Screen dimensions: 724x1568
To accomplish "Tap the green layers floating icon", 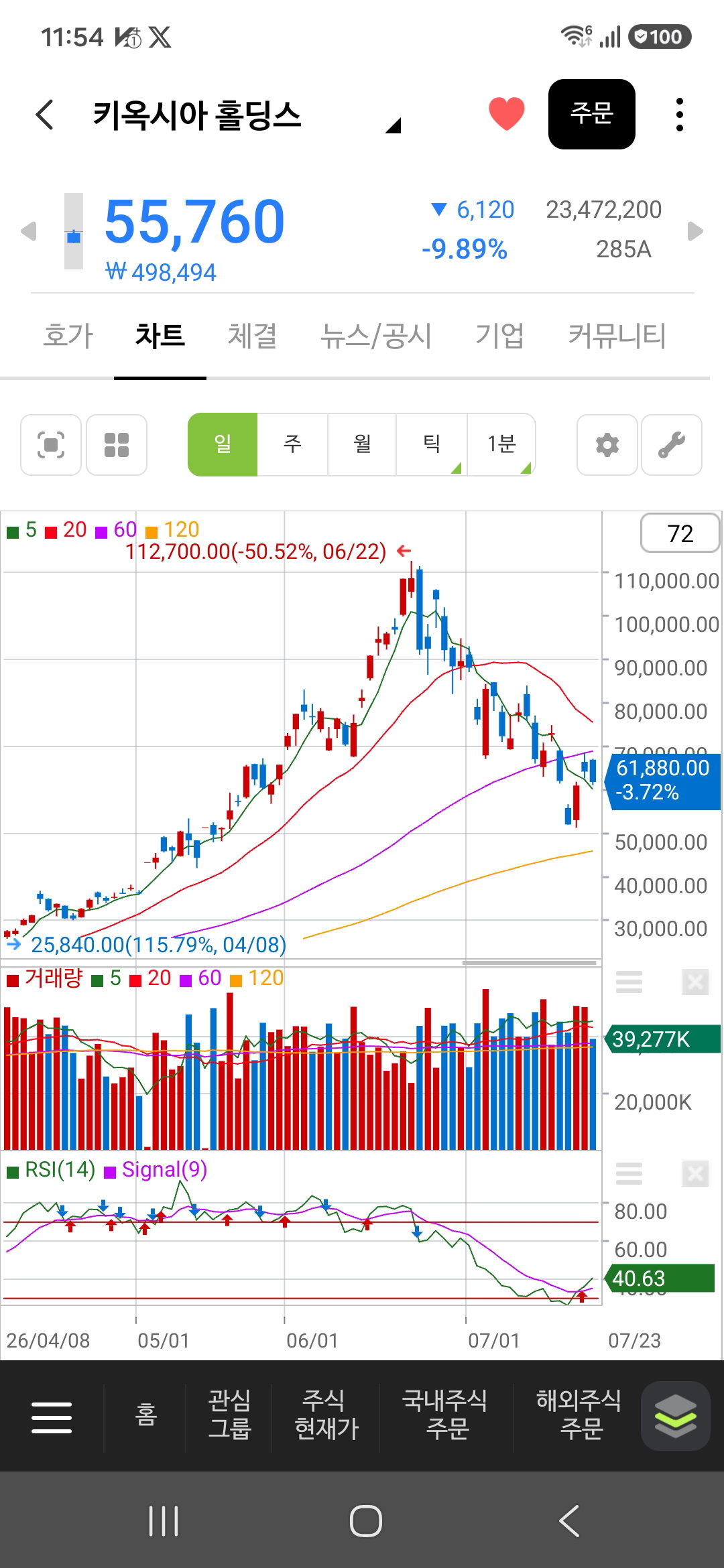I will pos(675,1416).
